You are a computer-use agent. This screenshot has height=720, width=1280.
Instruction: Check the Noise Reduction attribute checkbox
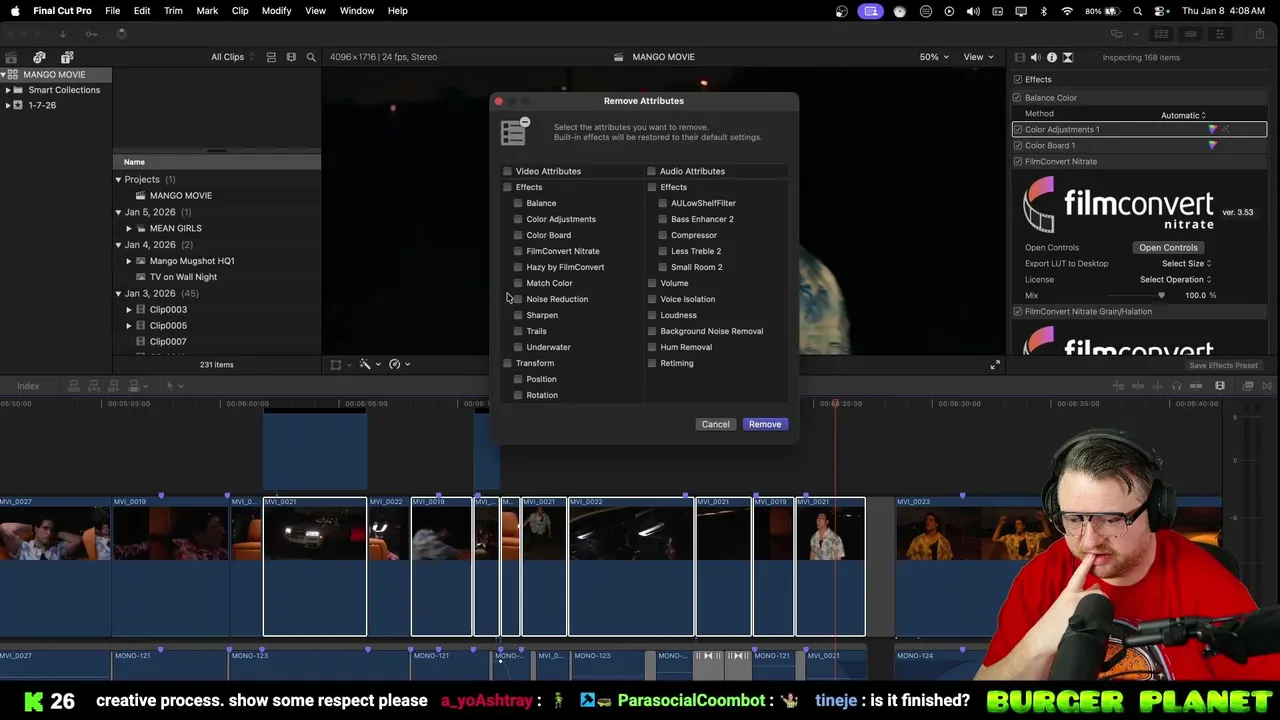[x=518, y=299]
